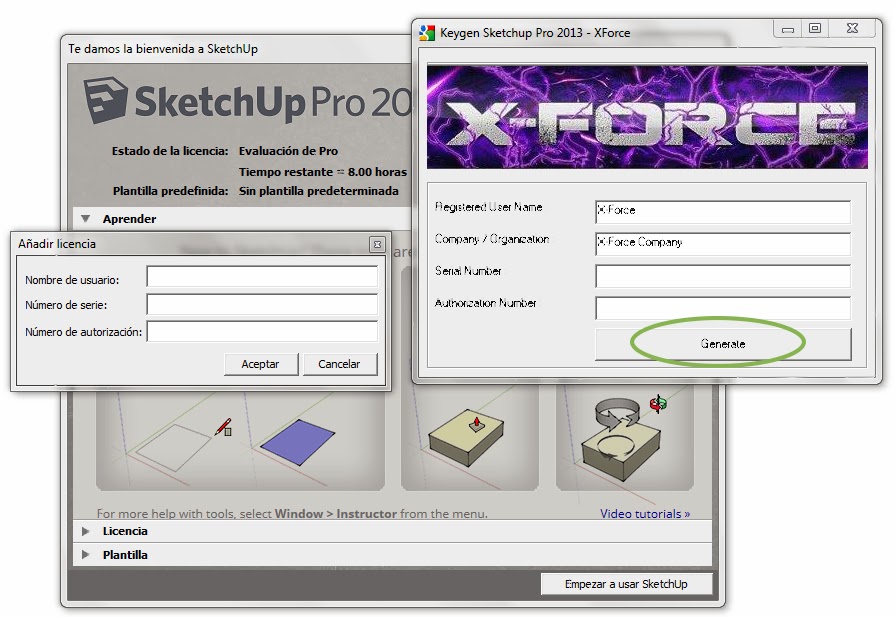Image resolution: width=895 pixels, height=617 pixels.
Task: Click the Keygen window title bar icon
Action: [427, 33]
